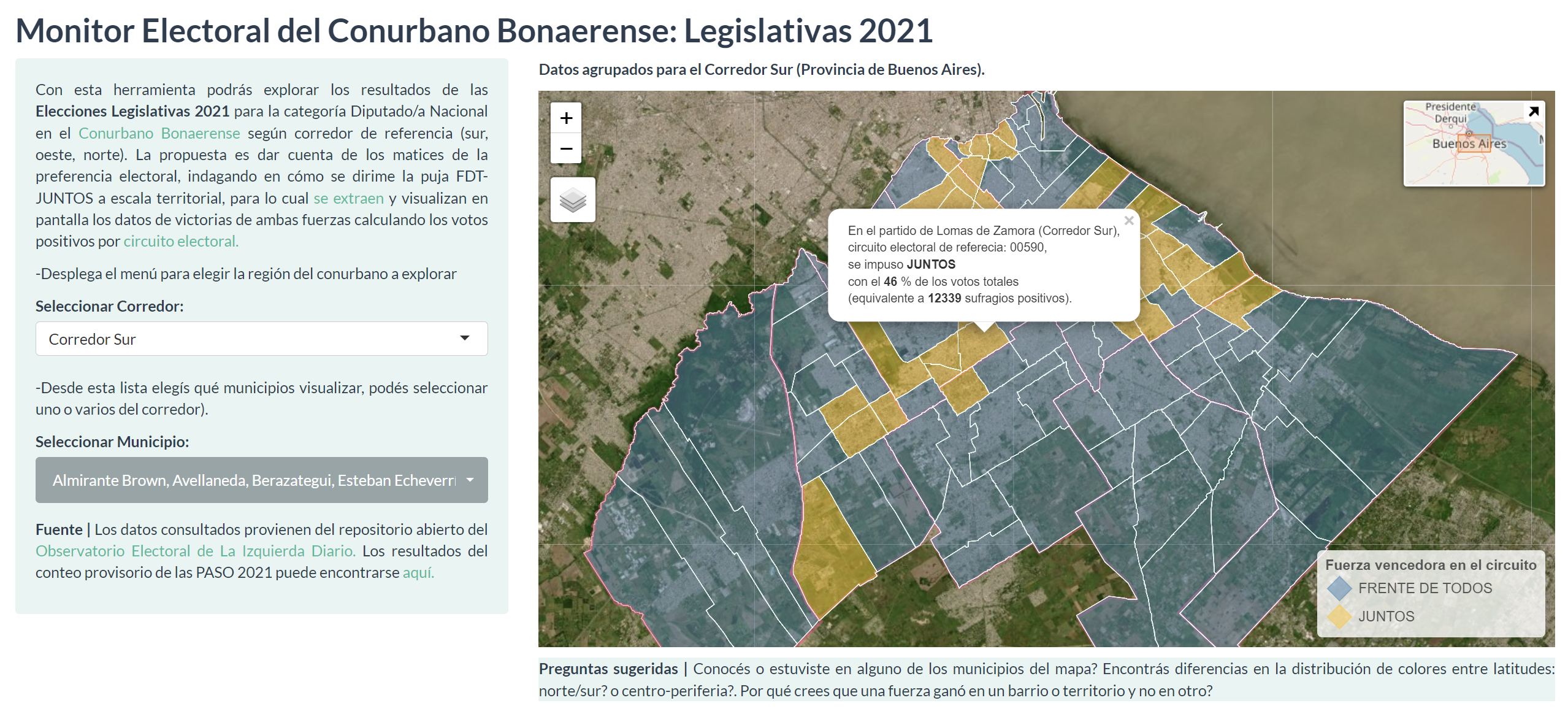Open the map layers control

572,199
